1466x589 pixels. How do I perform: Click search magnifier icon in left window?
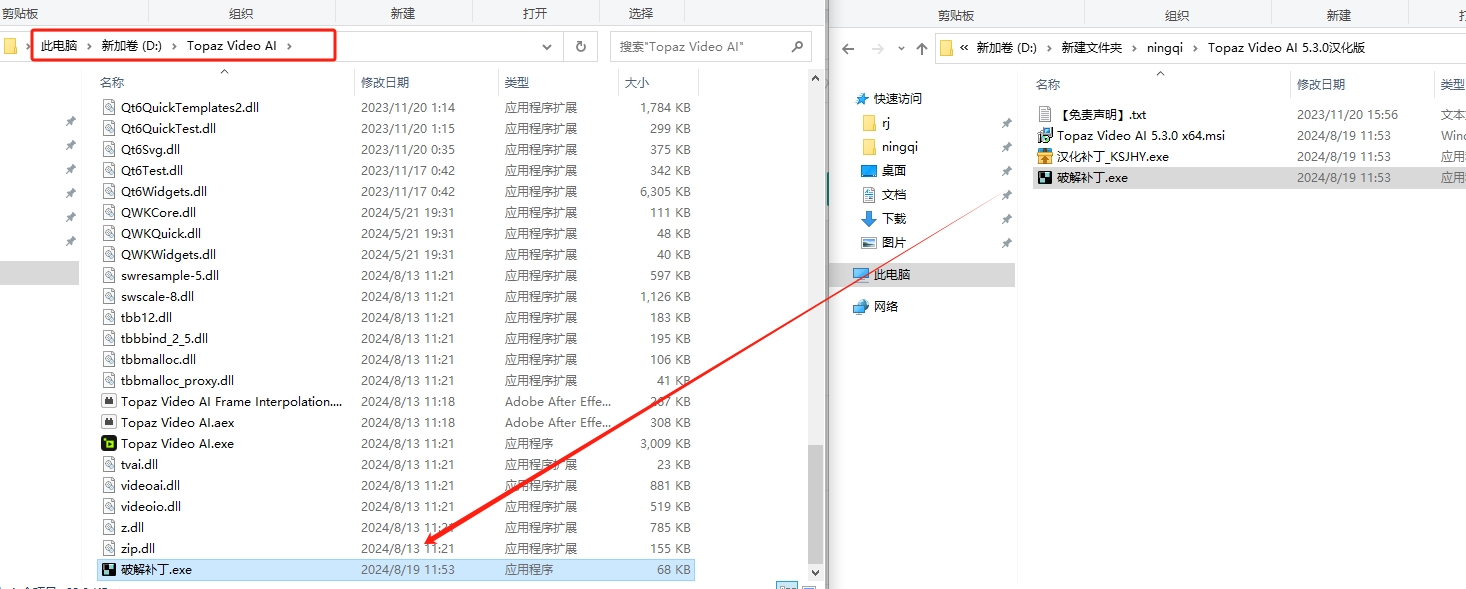pos(797,46)
